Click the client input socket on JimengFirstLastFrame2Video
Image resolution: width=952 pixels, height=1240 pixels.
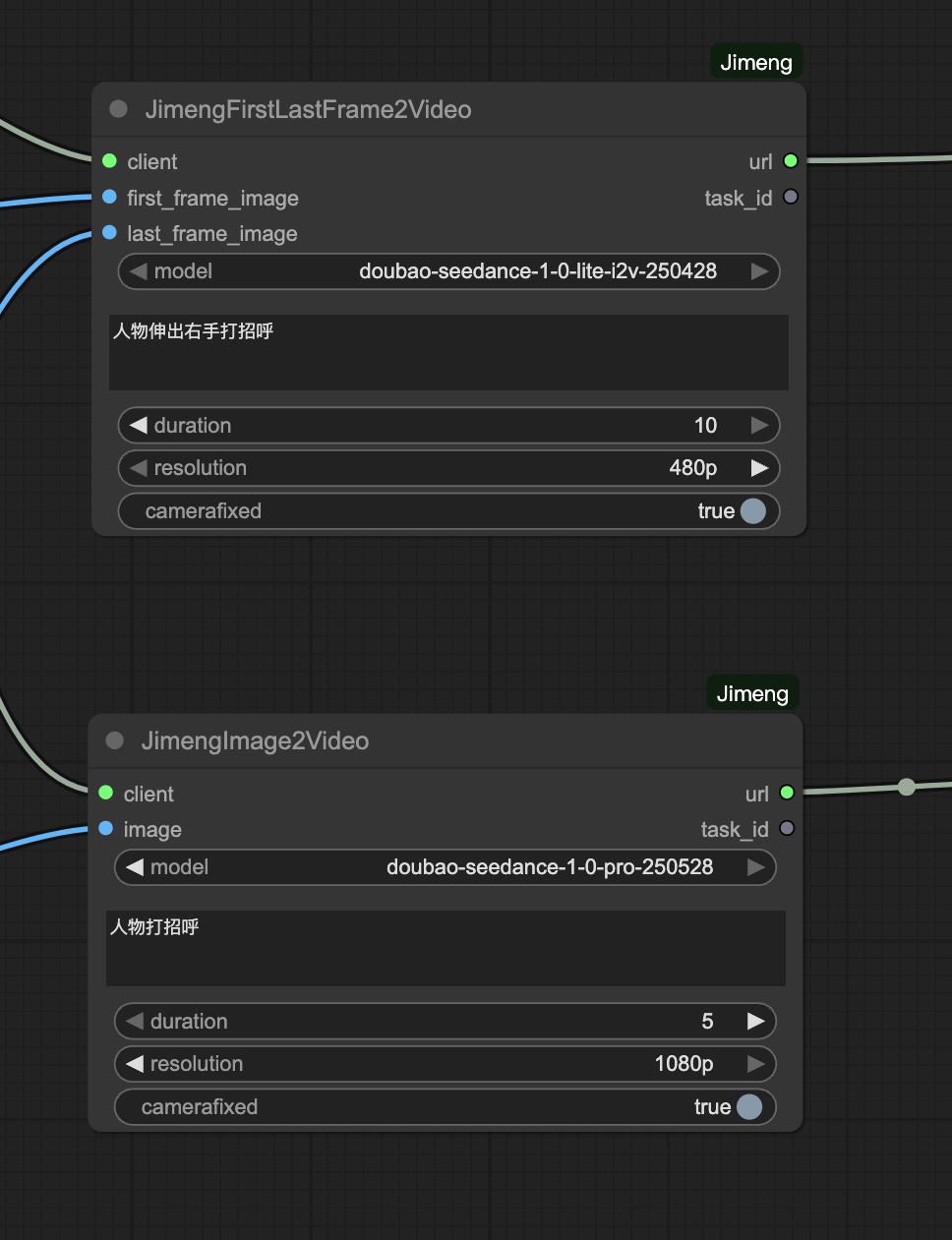[109, 161]
